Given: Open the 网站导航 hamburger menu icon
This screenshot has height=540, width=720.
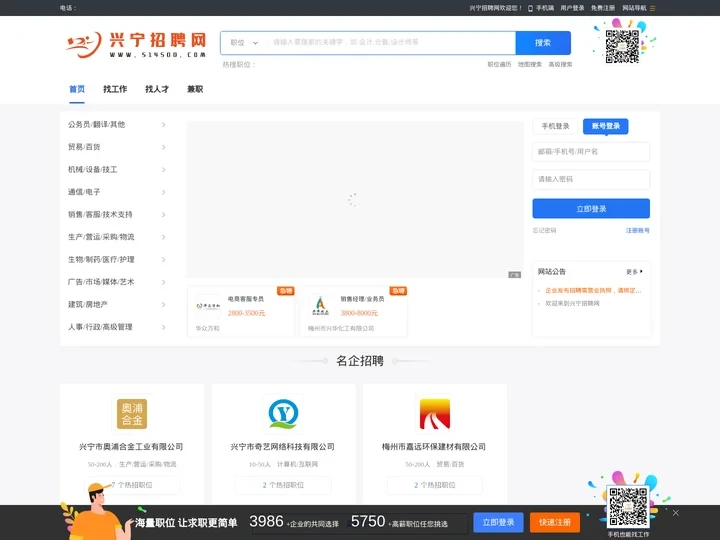Looking at the screenshot, I should point(652,8).
